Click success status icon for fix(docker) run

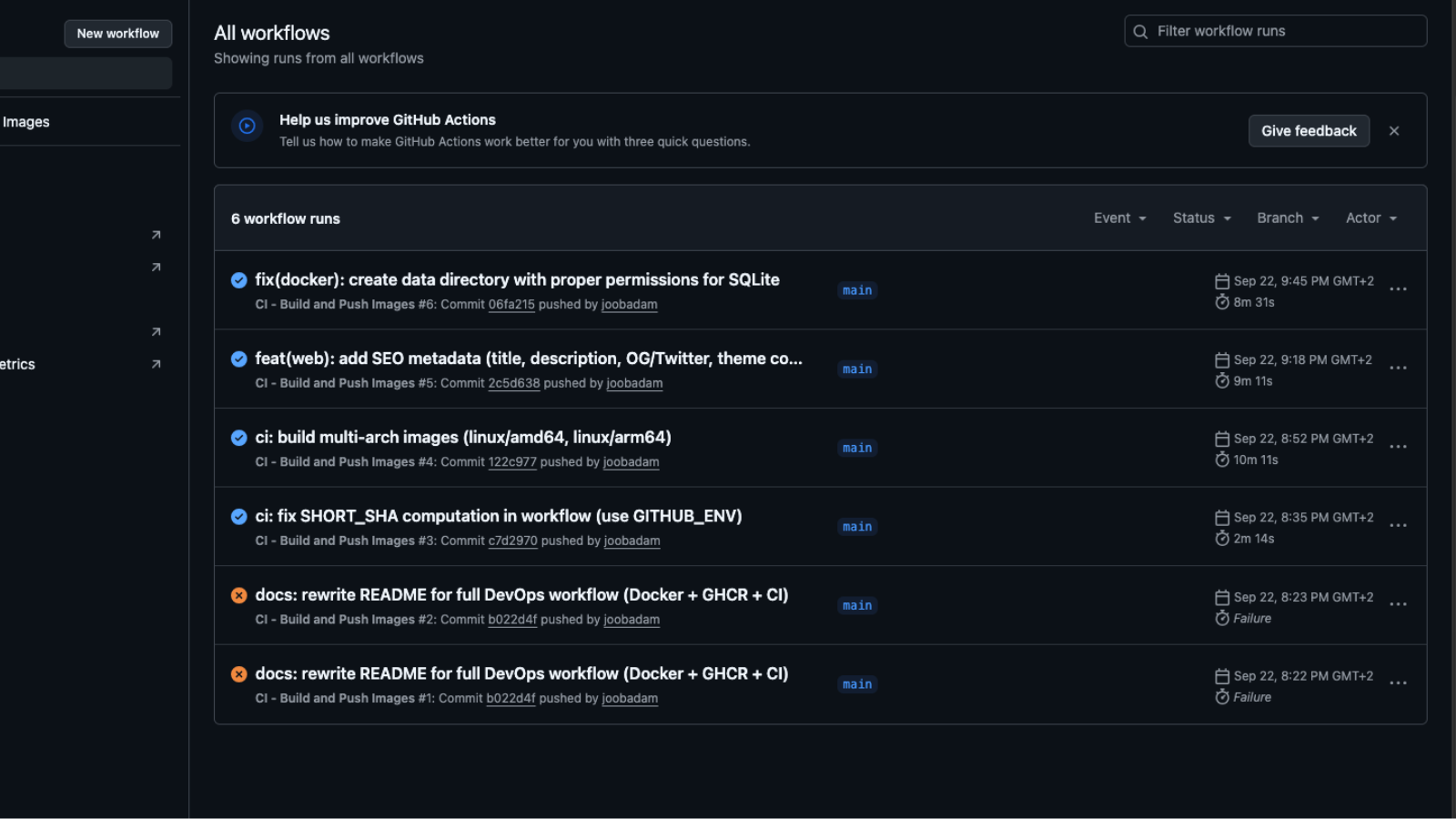(x=238, y=280)
